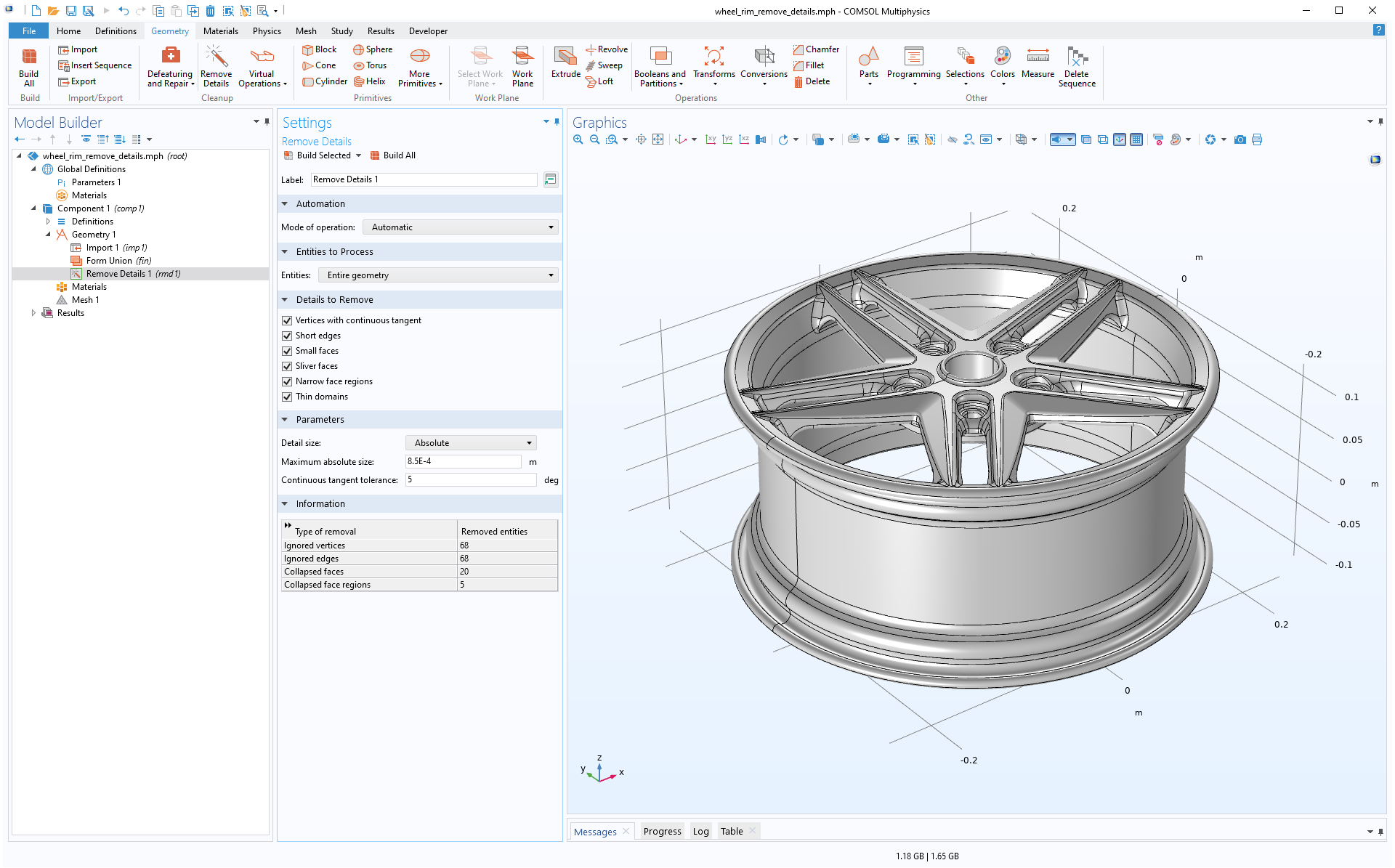
Task: Switch to the Physics ribbon tab
Action: 267,31
